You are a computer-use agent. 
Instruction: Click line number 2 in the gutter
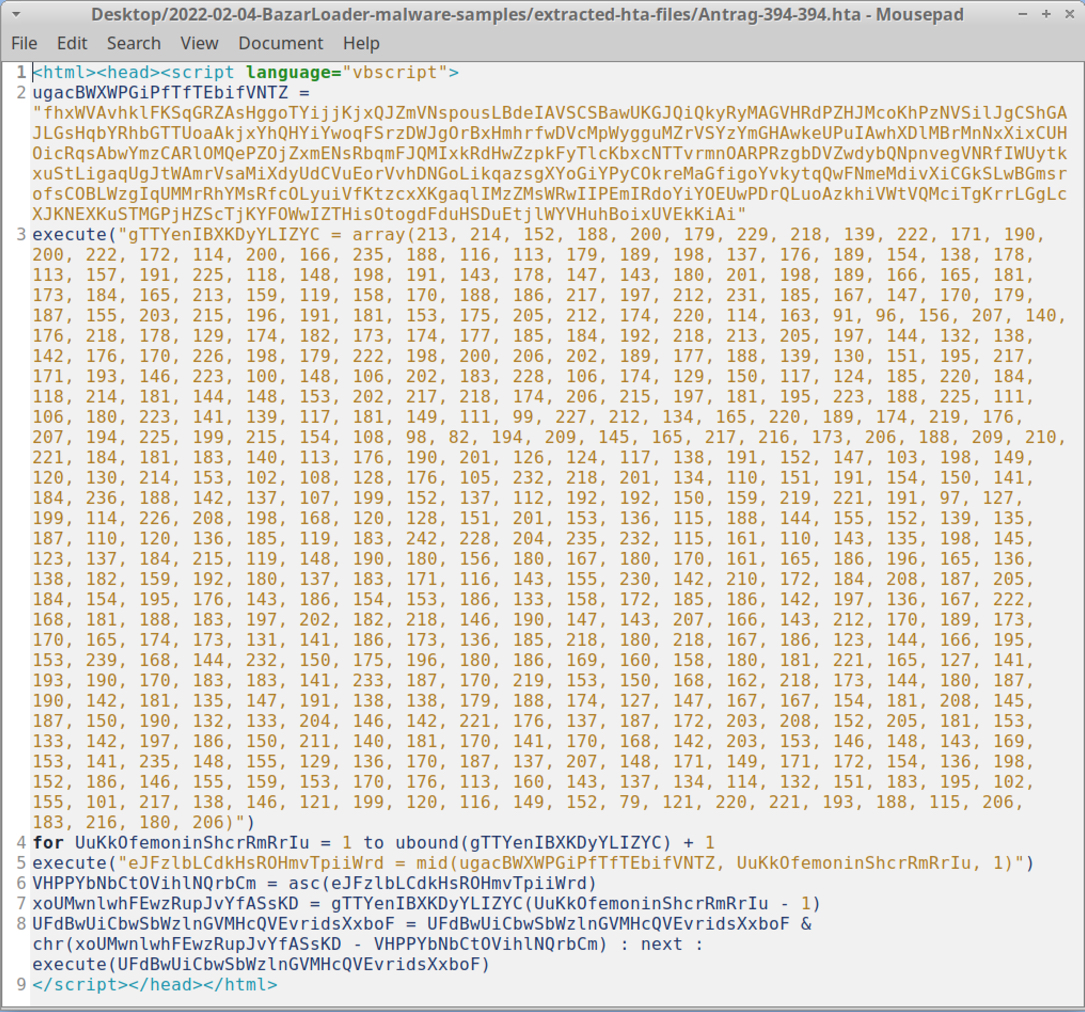21,93
